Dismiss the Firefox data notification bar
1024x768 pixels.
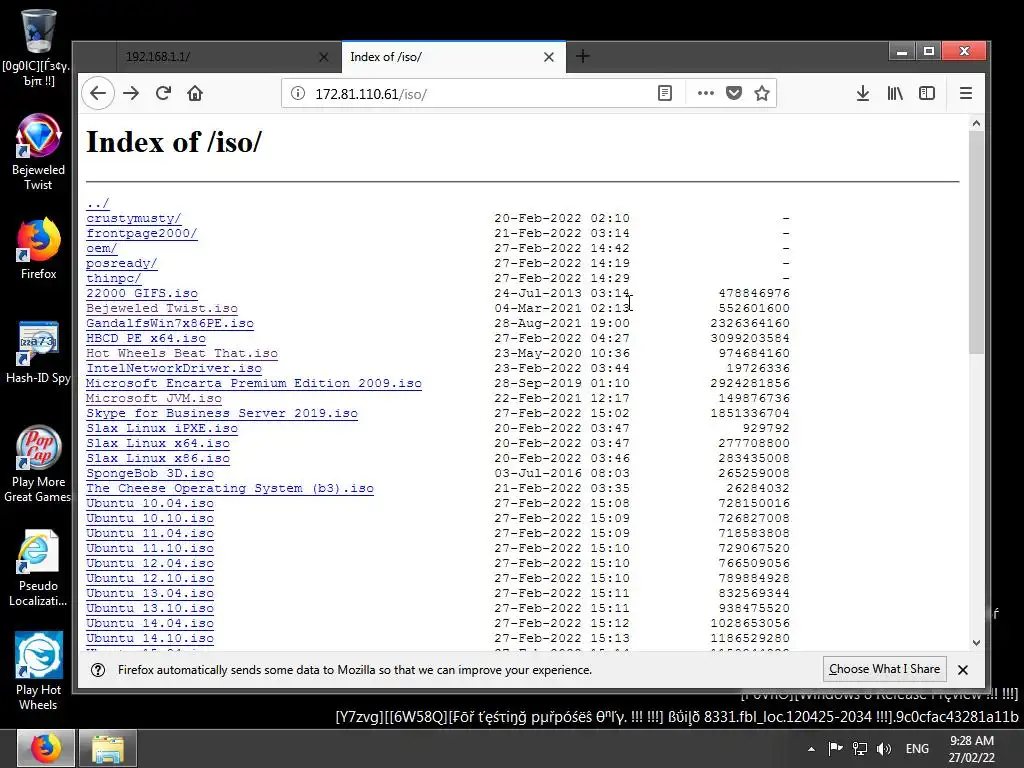[x=963, y=669]
